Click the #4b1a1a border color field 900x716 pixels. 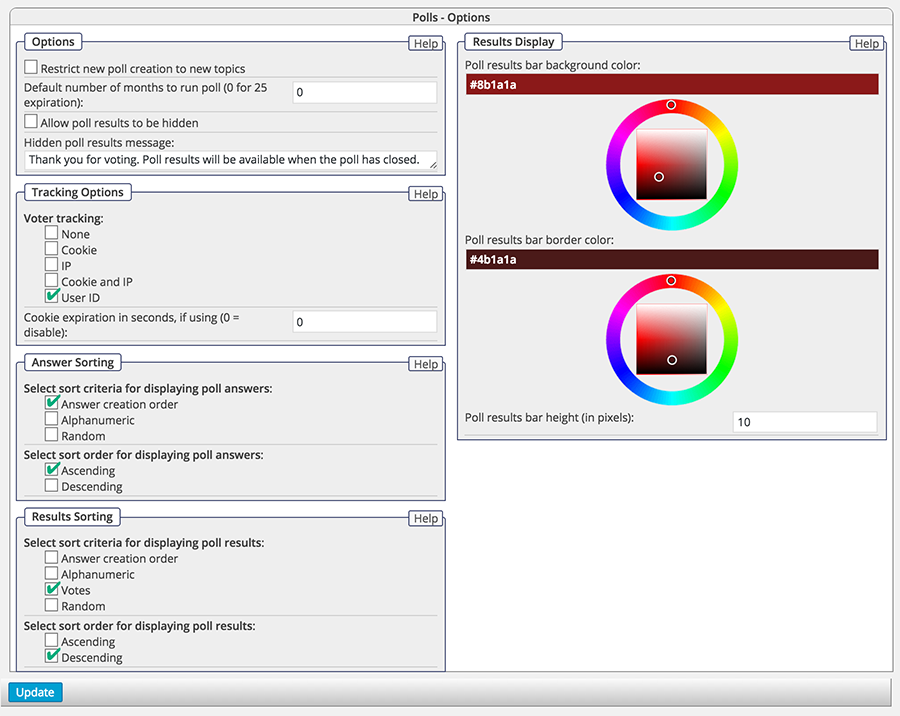point(671,260)
